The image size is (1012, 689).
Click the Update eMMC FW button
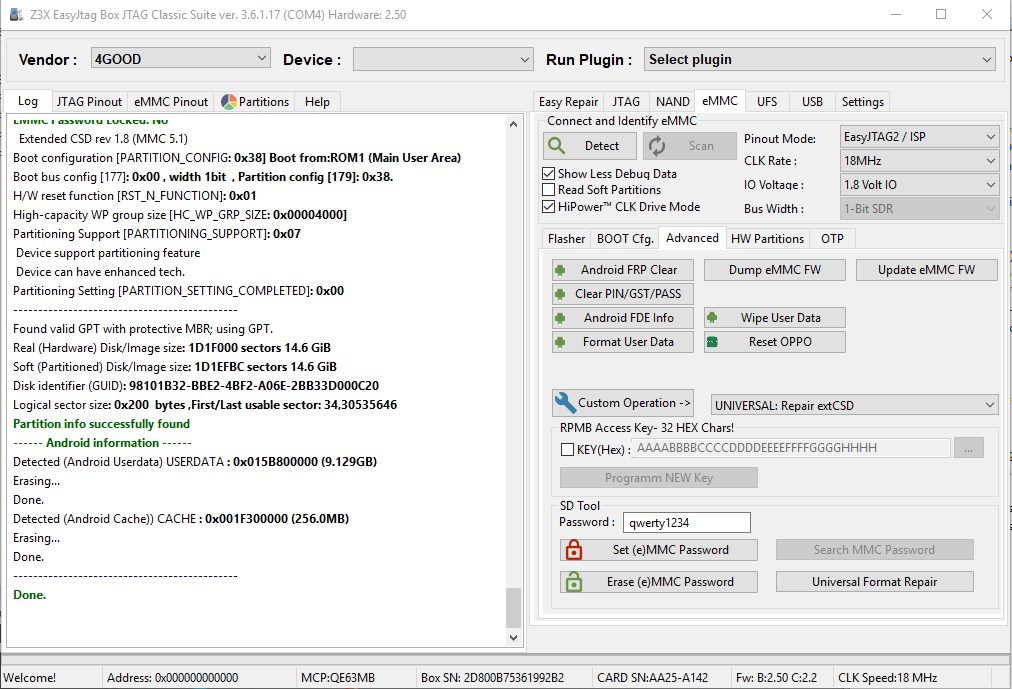[926, 270]
